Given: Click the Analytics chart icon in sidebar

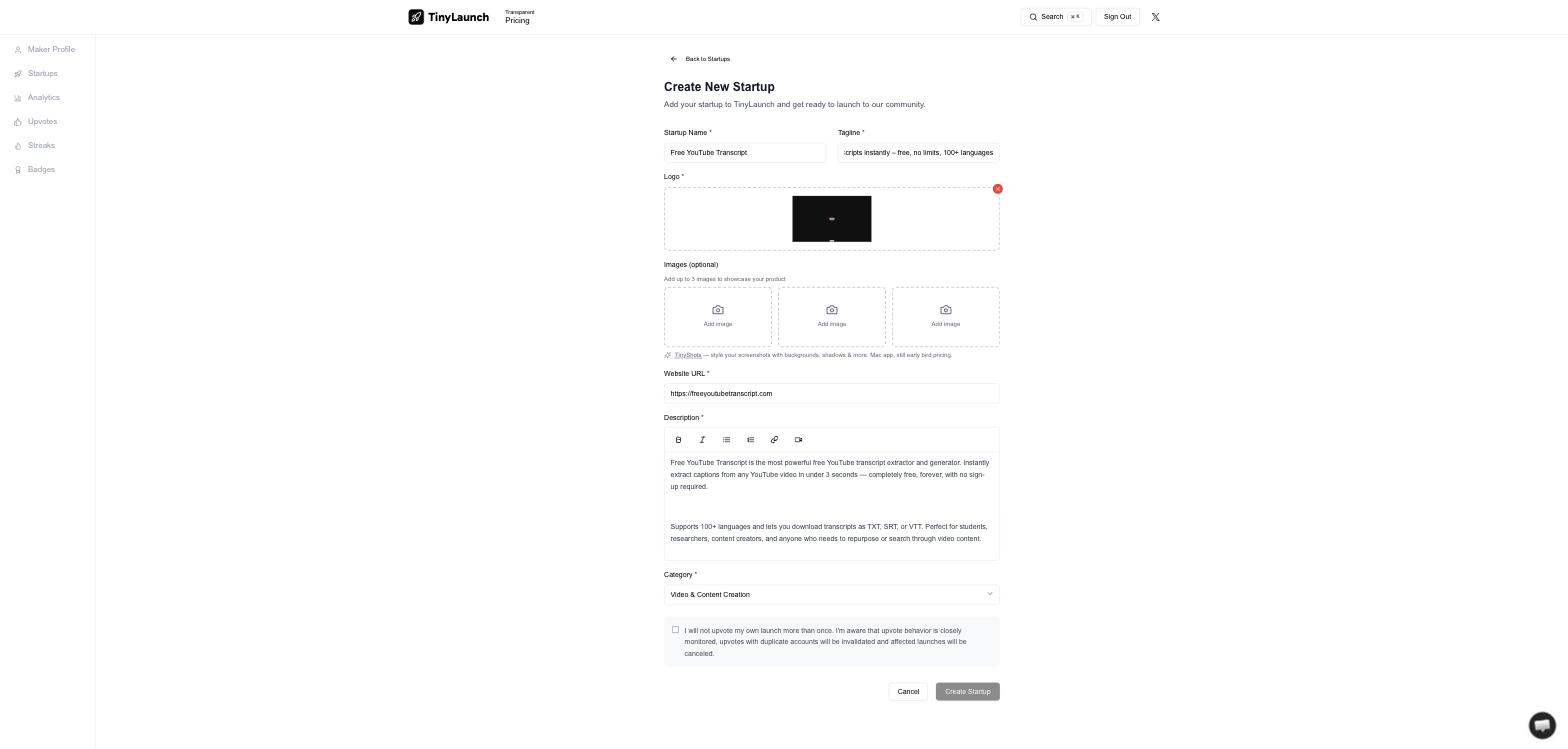Looking at the screenshot, I should point(18,98).
